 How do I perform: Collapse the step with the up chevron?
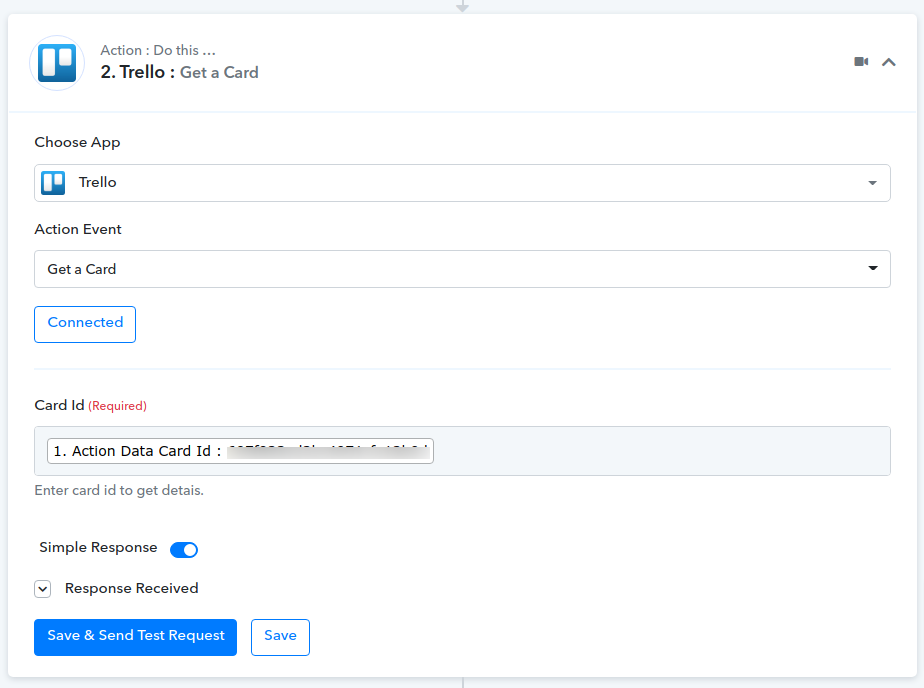coord(889,62)
